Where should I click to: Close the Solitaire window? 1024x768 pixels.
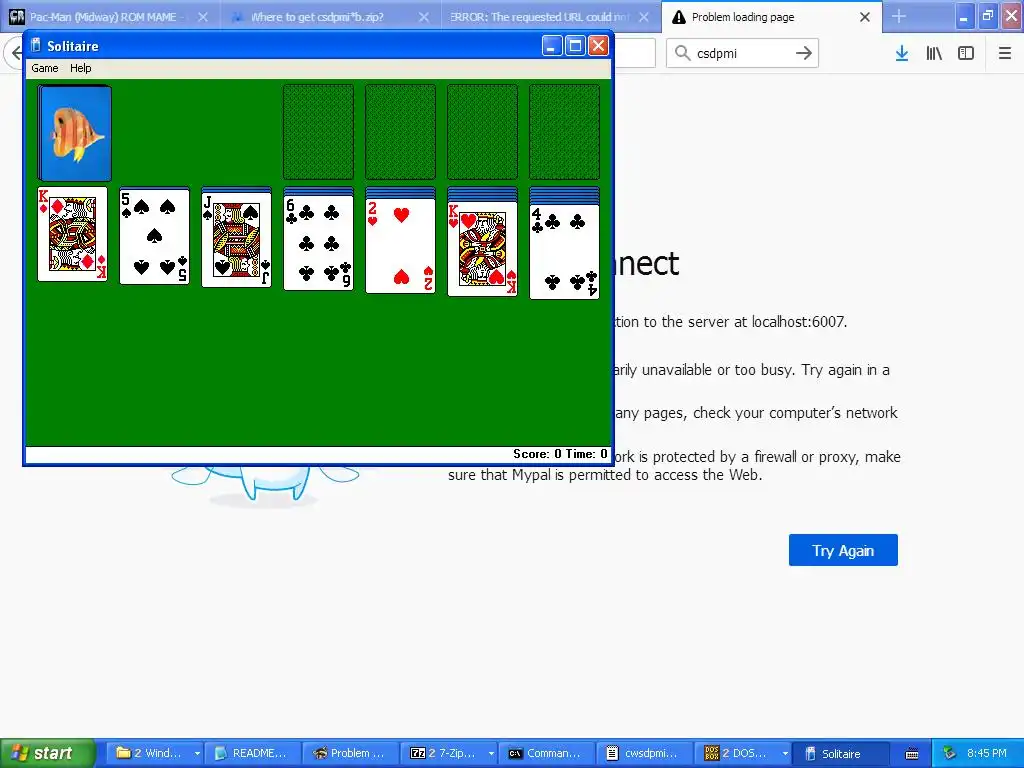(x=598, y=46)
